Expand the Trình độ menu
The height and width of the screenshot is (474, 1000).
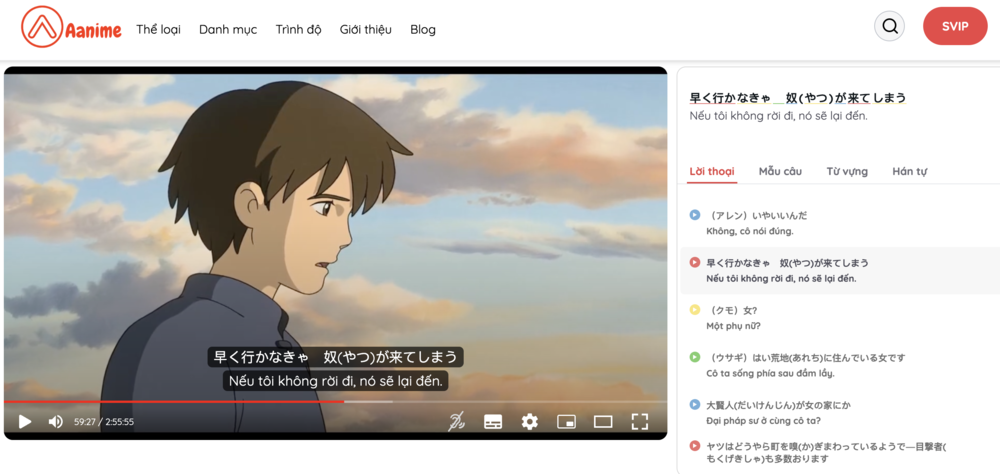click(298, 29)
